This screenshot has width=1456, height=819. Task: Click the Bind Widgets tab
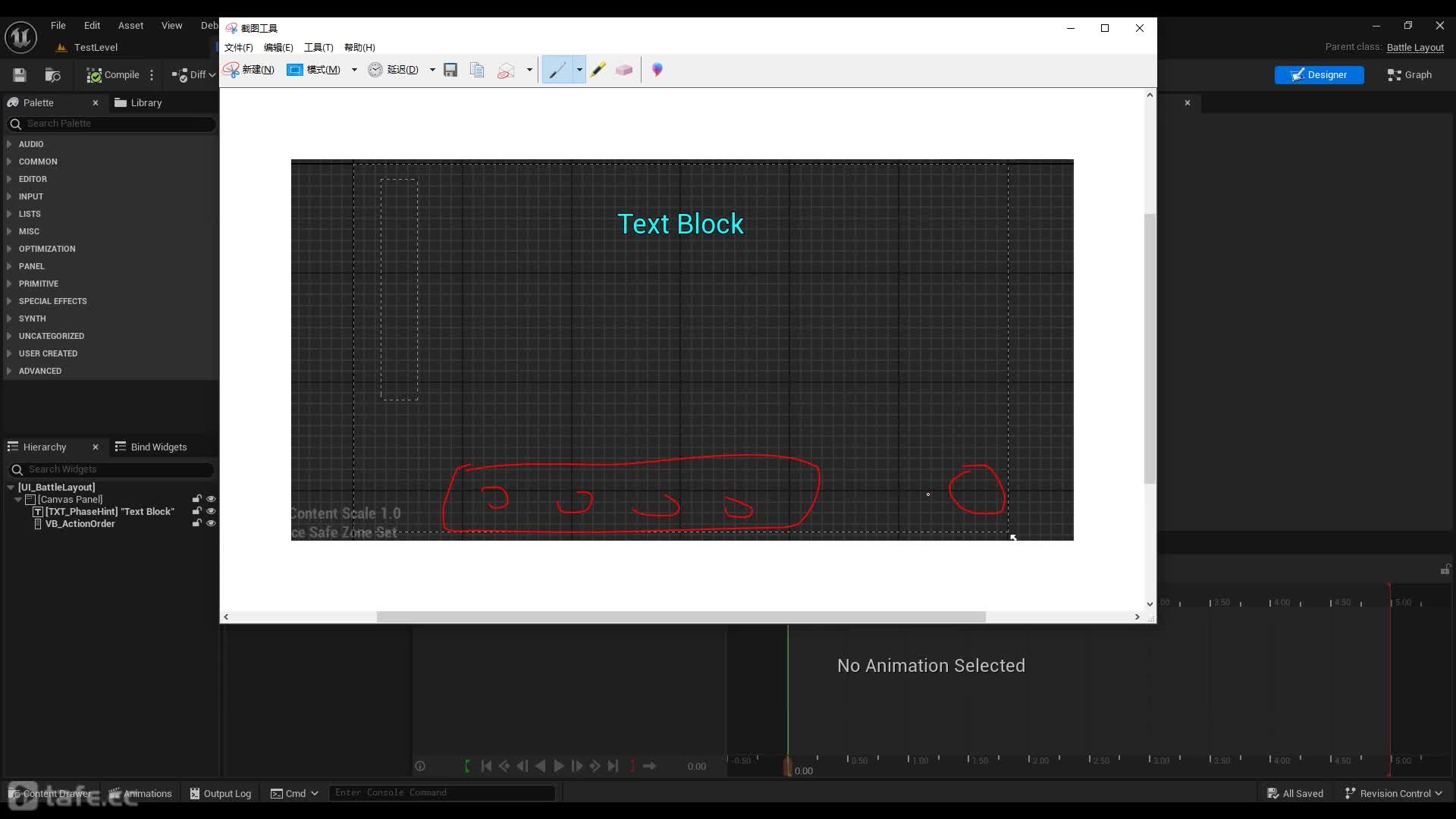pyautogui.click(x=158, y=447)
